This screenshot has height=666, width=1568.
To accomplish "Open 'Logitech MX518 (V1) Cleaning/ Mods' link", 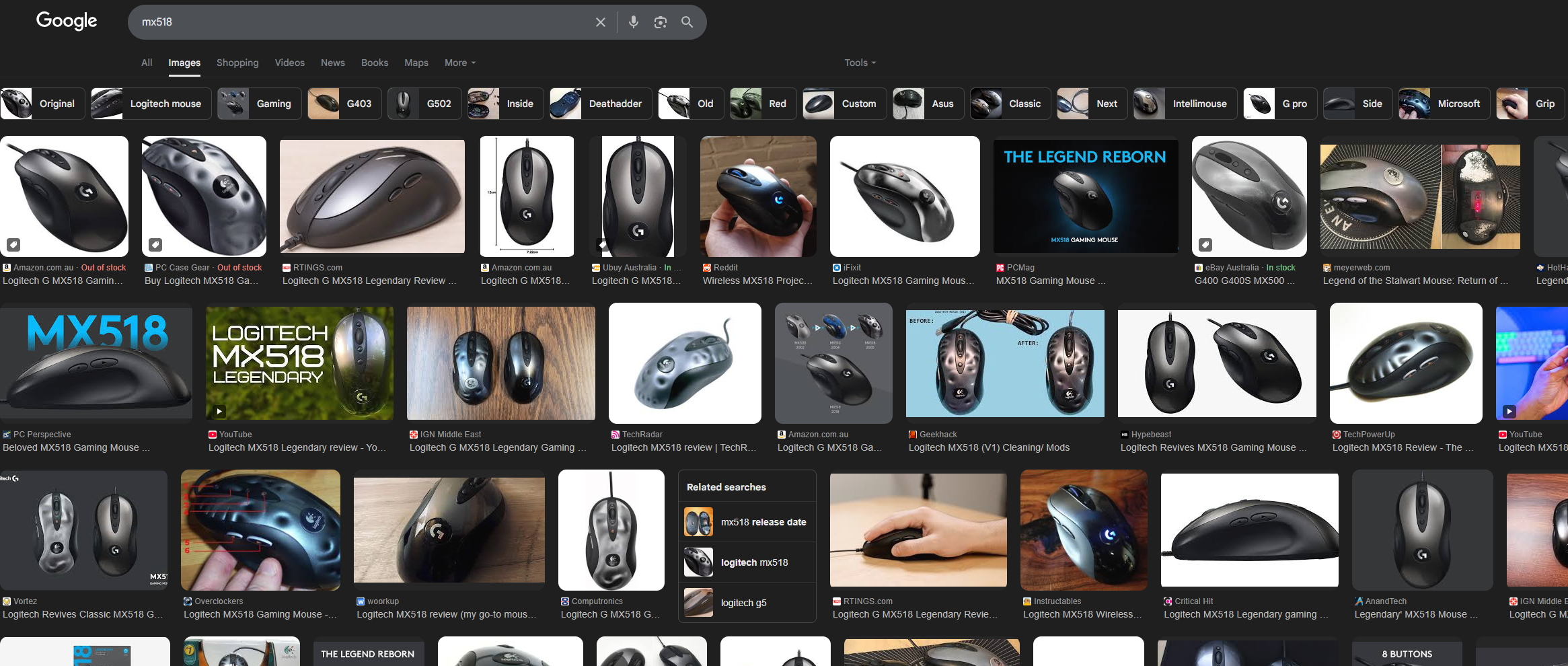I will pos(989,447).
